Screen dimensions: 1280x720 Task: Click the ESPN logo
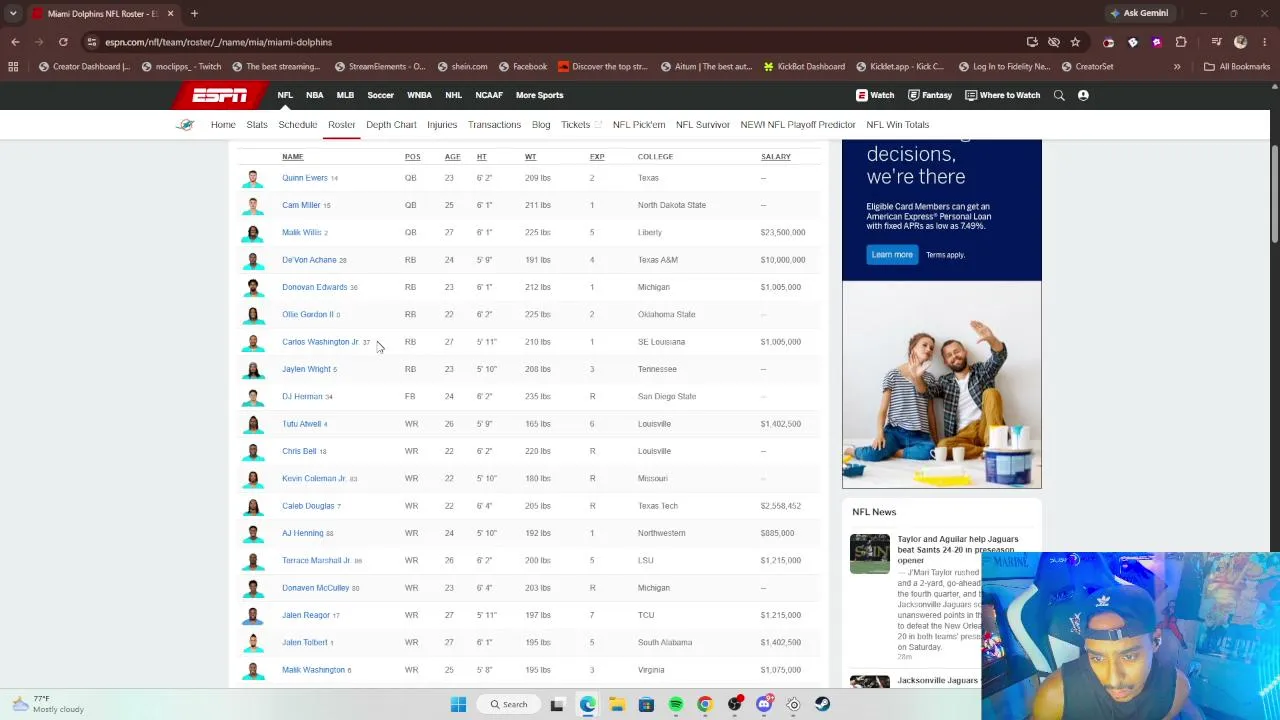click(x=220, y=95)
